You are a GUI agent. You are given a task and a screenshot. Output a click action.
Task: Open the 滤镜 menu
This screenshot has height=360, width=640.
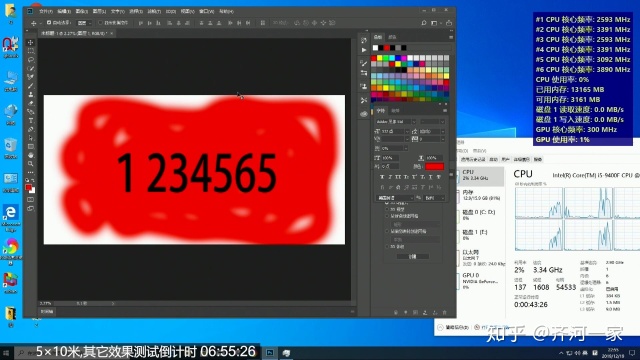pos(154,11)
